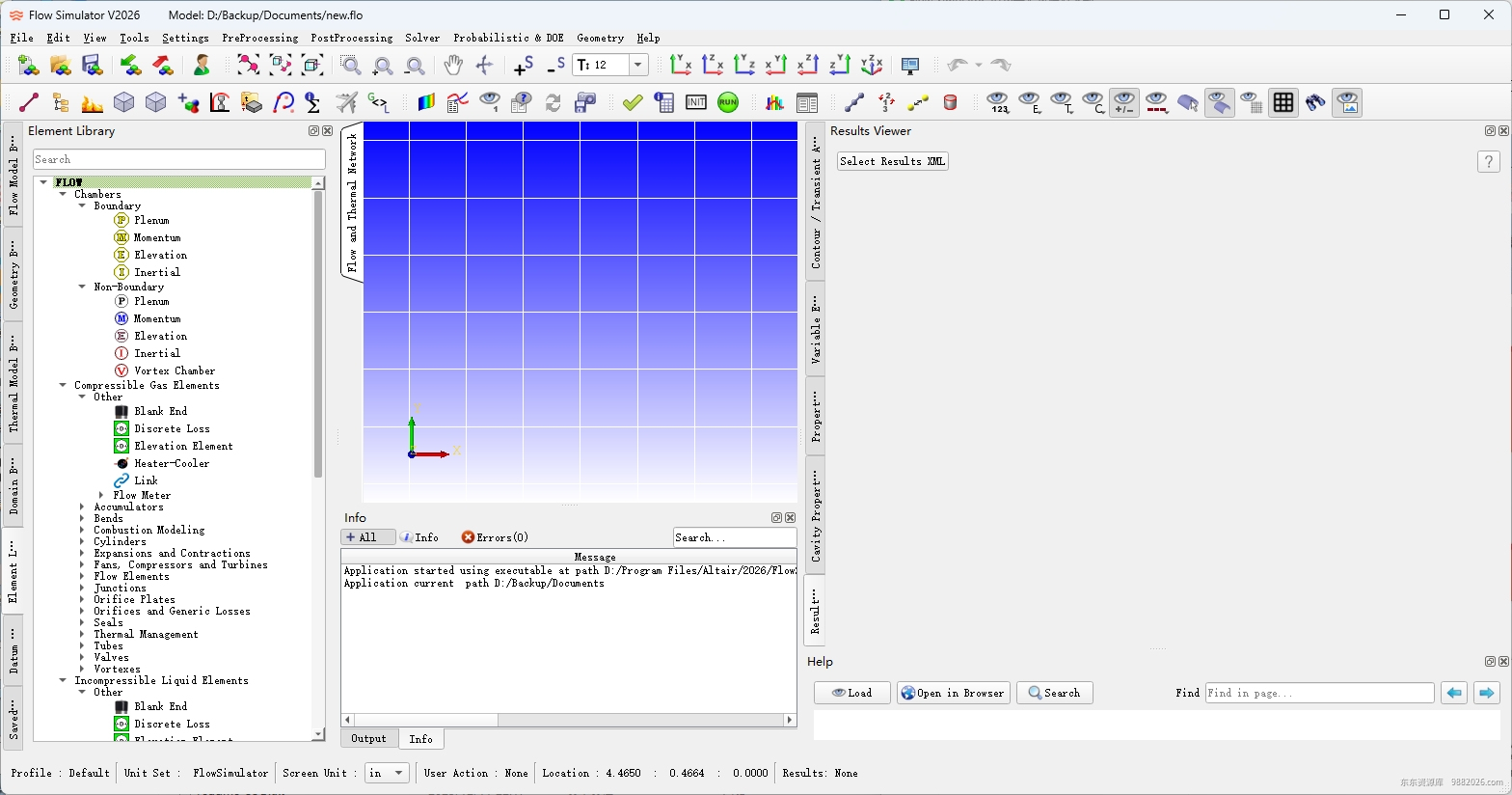Image resolution: width=1512 pixels, height=795 pixels.
Task: Click the green RUN solver icon
Action: (x=728, y=102)
